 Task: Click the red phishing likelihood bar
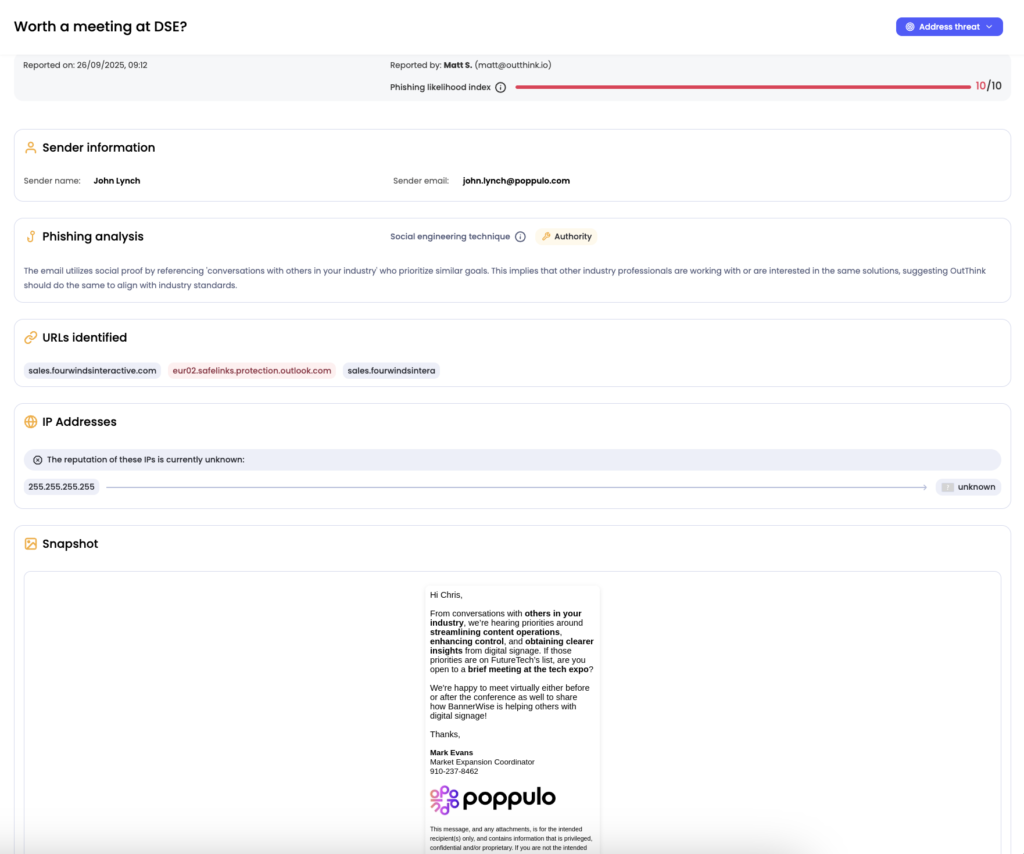coord(742,87)
